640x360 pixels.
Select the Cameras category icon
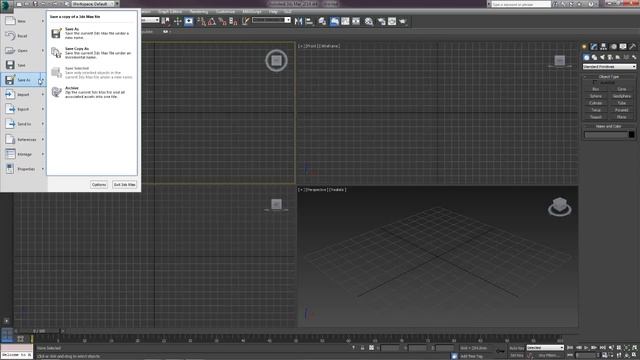pos(610,57)
